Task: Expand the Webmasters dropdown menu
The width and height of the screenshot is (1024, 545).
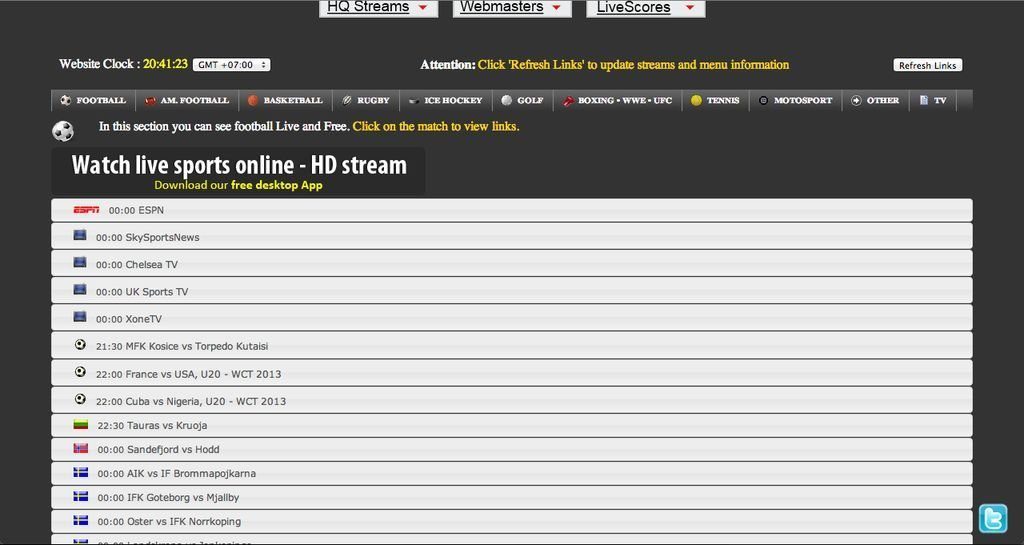Action: click(x=512, y=8)
